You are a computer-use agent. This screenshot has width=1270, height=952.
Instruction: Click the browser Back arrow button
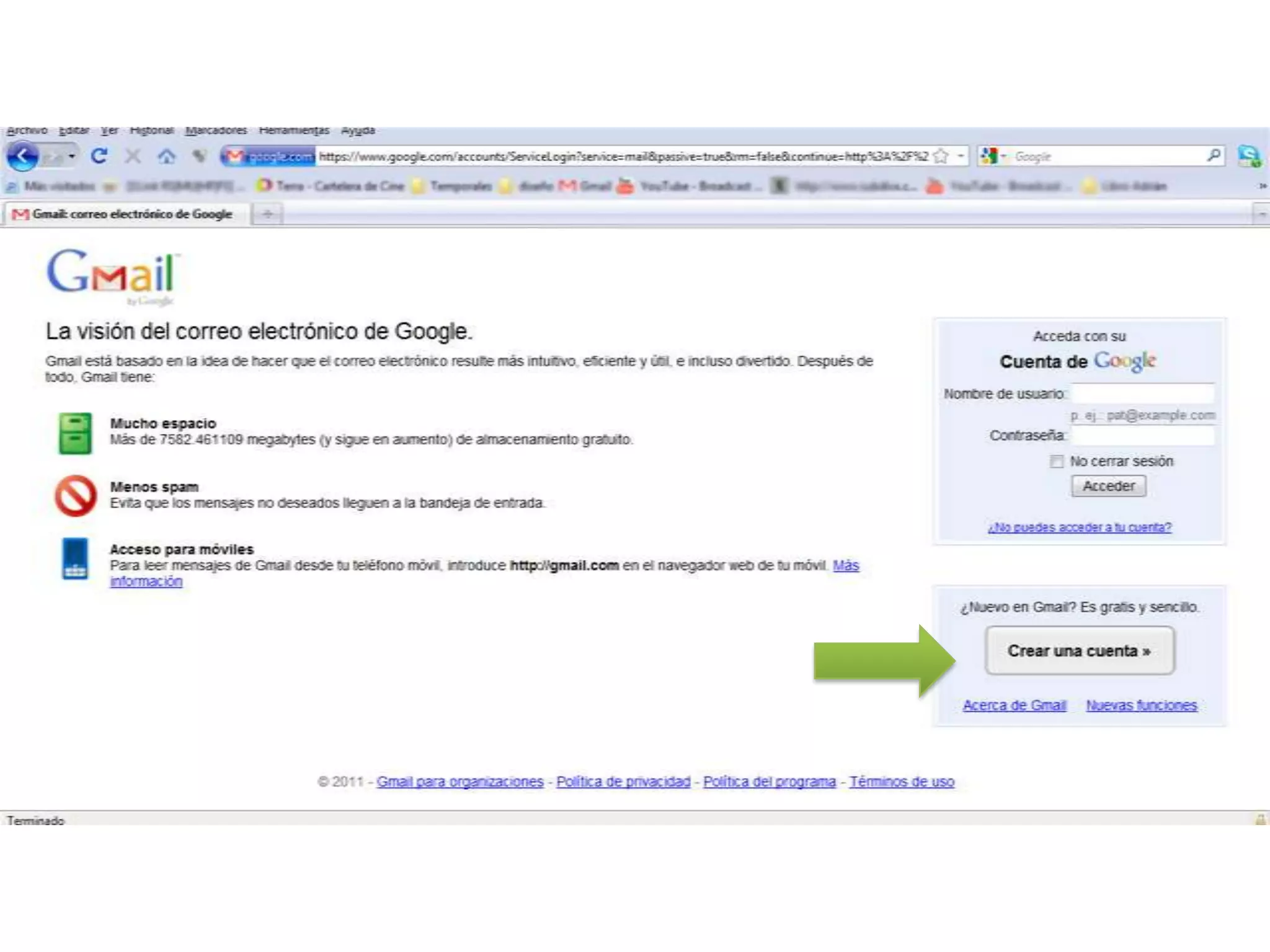point(22,156)
